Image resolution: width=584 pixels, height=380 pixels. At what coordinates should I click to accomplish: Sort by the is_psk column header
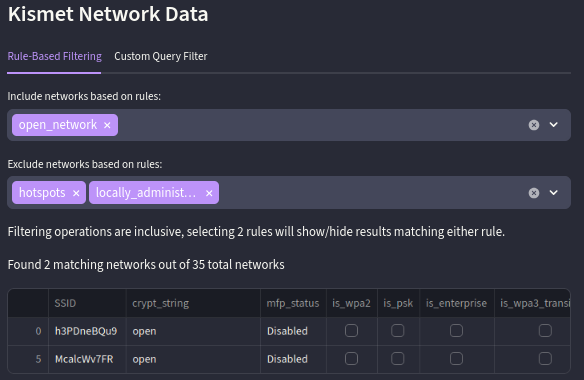point(399,303)
